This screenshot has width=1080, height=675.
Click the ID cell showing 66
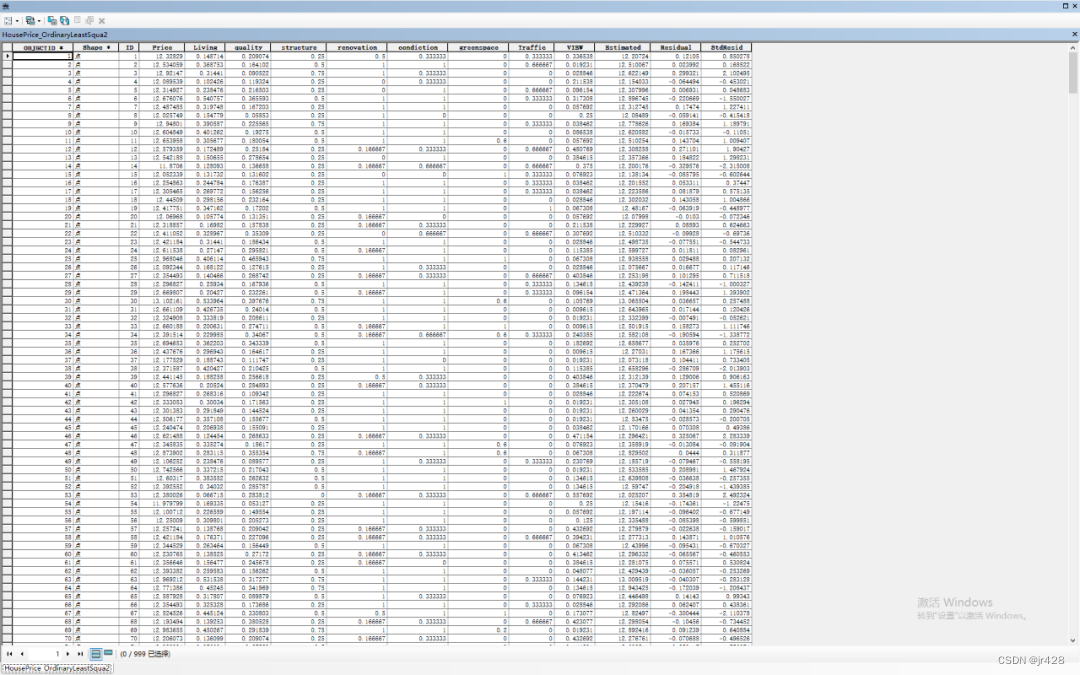(129, 605)
